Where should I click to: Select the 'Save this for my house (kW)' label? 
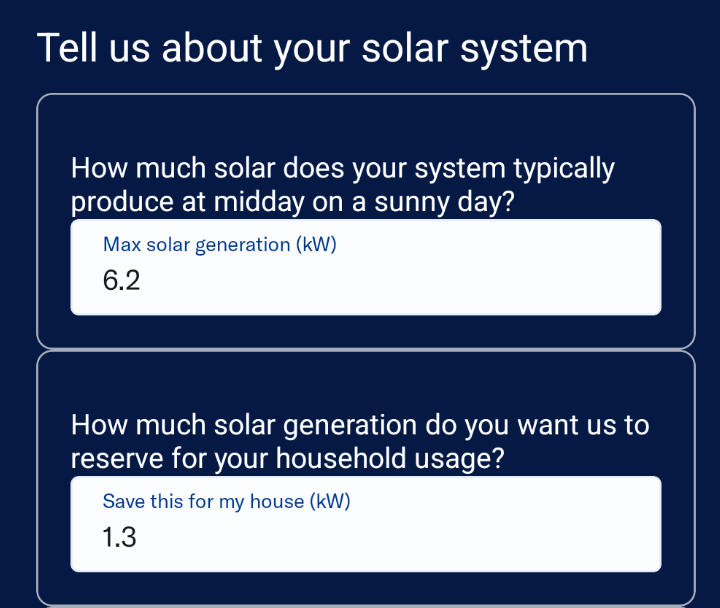(x=226, y=501)
